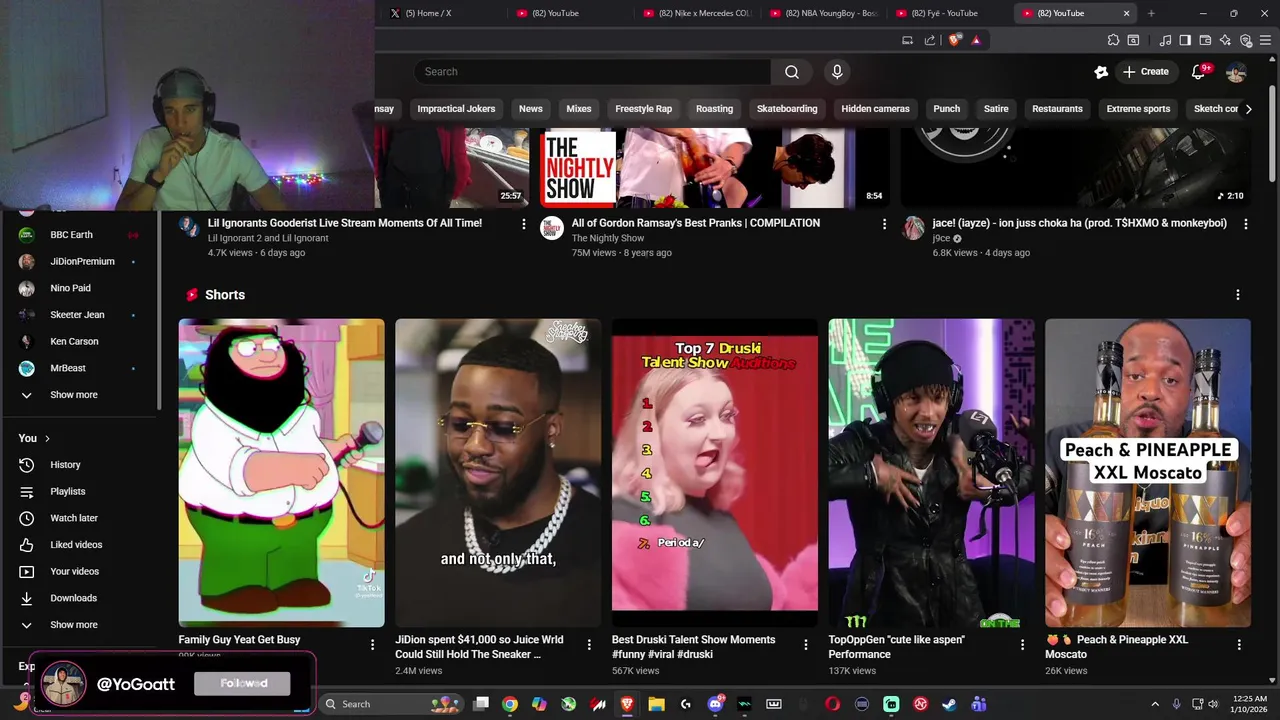Open Leo AI sparkle icon in toolbar
This screenshot has width=1280, height=720.
click(x=1225, y=40)
